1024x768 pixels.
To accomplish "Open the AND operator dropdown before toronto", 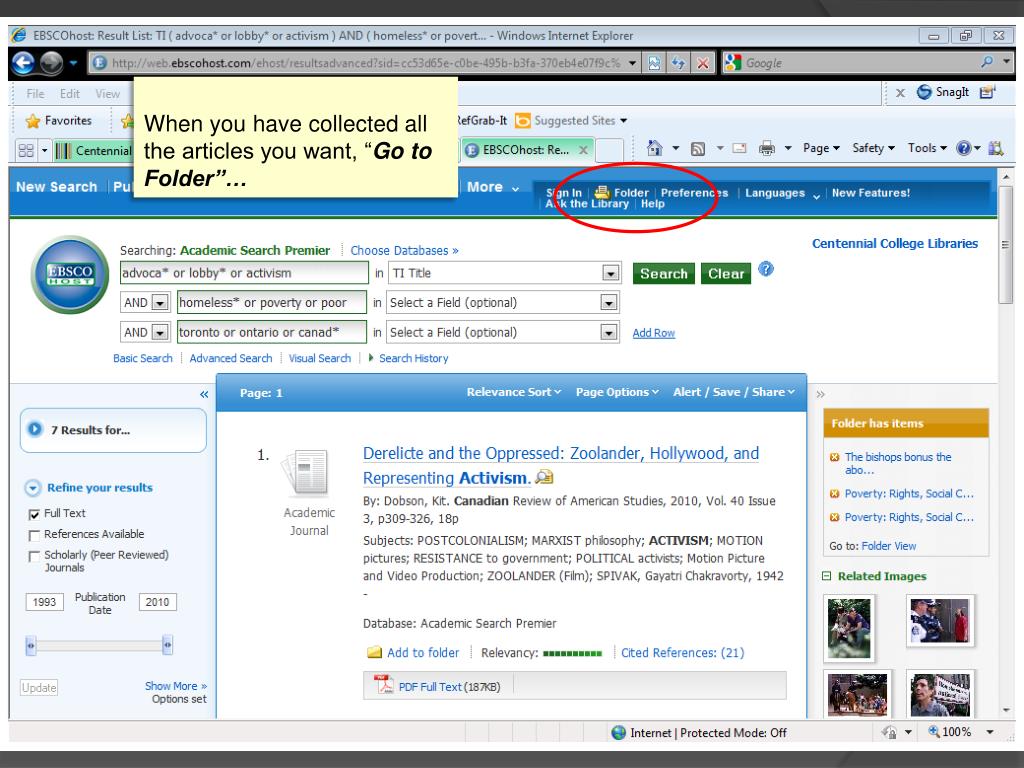I will (x=160, y=332).
